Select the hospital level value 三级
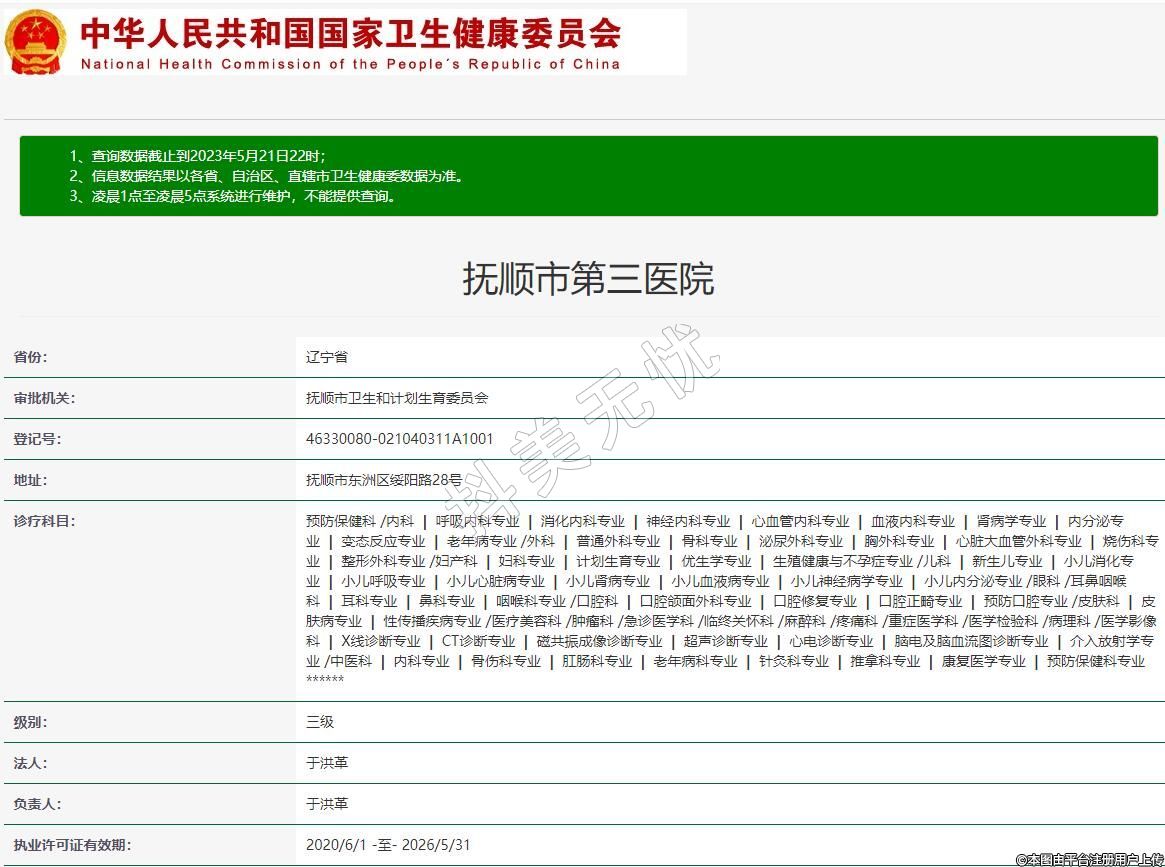Viewport: 1165px width, 867px height. [320, 722]
